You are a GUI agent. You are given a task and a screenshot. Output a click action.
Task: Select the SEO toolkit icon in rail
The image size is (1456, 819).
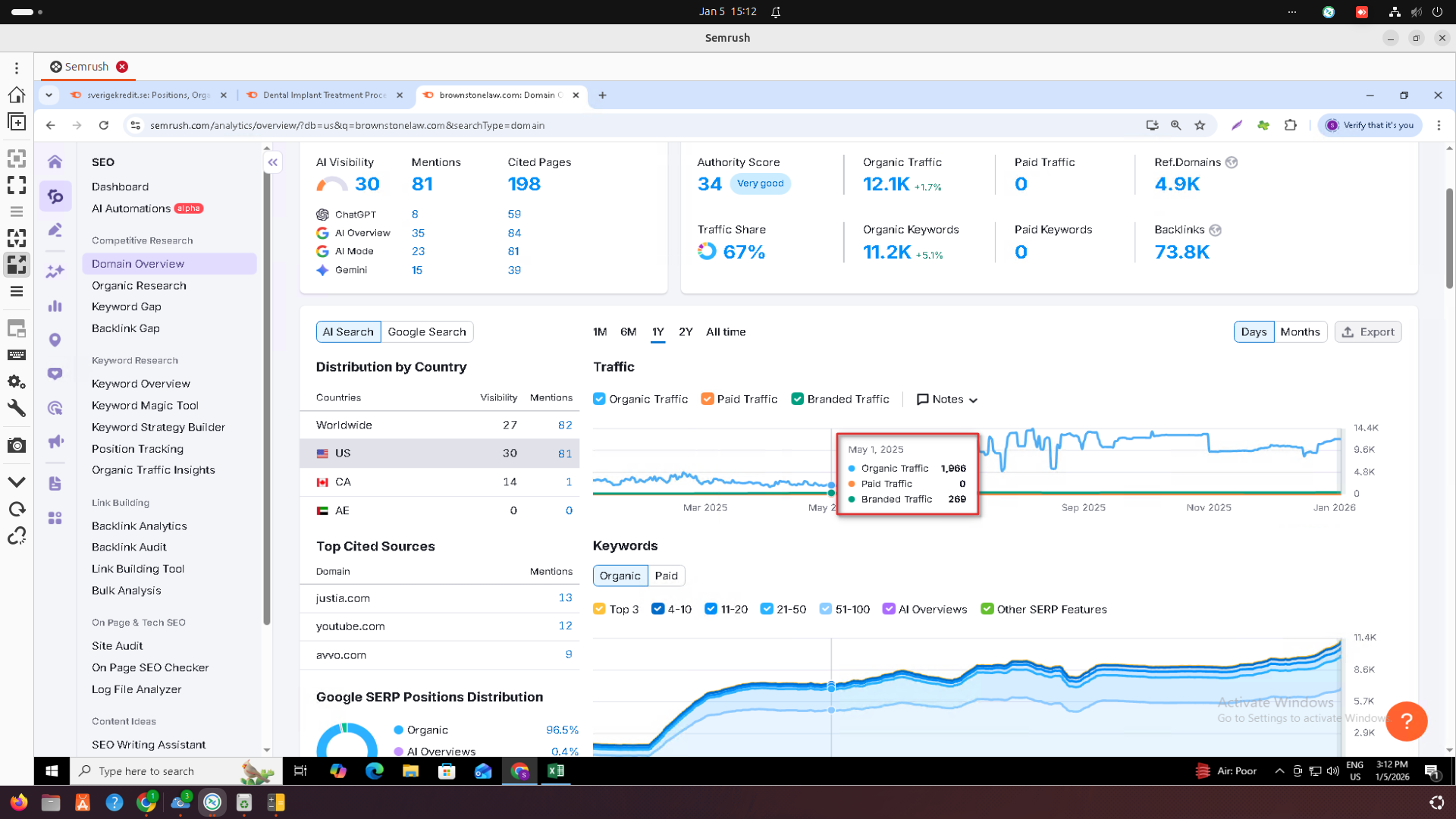click(x=55, y=196)
